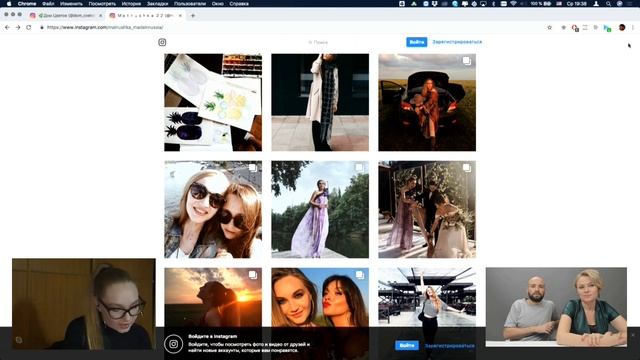The width and height of the screenshot is (640, 360).
Task: Close the first Instagram tab
Action: click(100, 16)
